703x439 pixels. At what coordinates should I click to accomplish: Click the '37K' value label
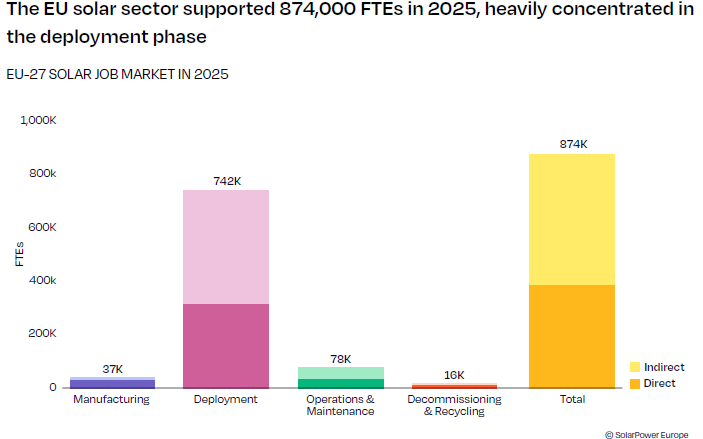(113, 369)
